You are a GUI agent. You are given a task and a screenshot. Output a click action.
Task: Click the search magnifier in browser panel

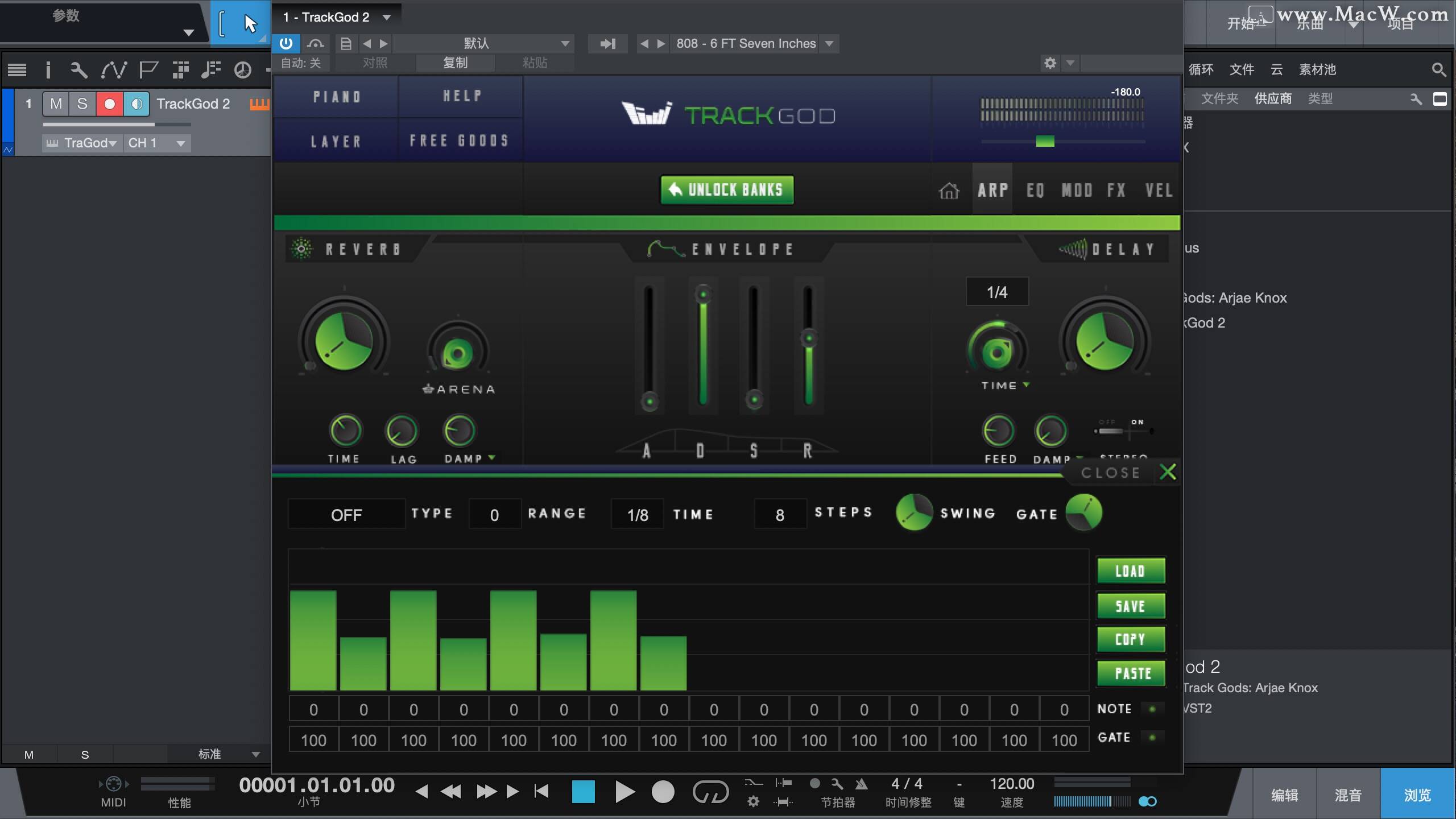coord(1438,70)
